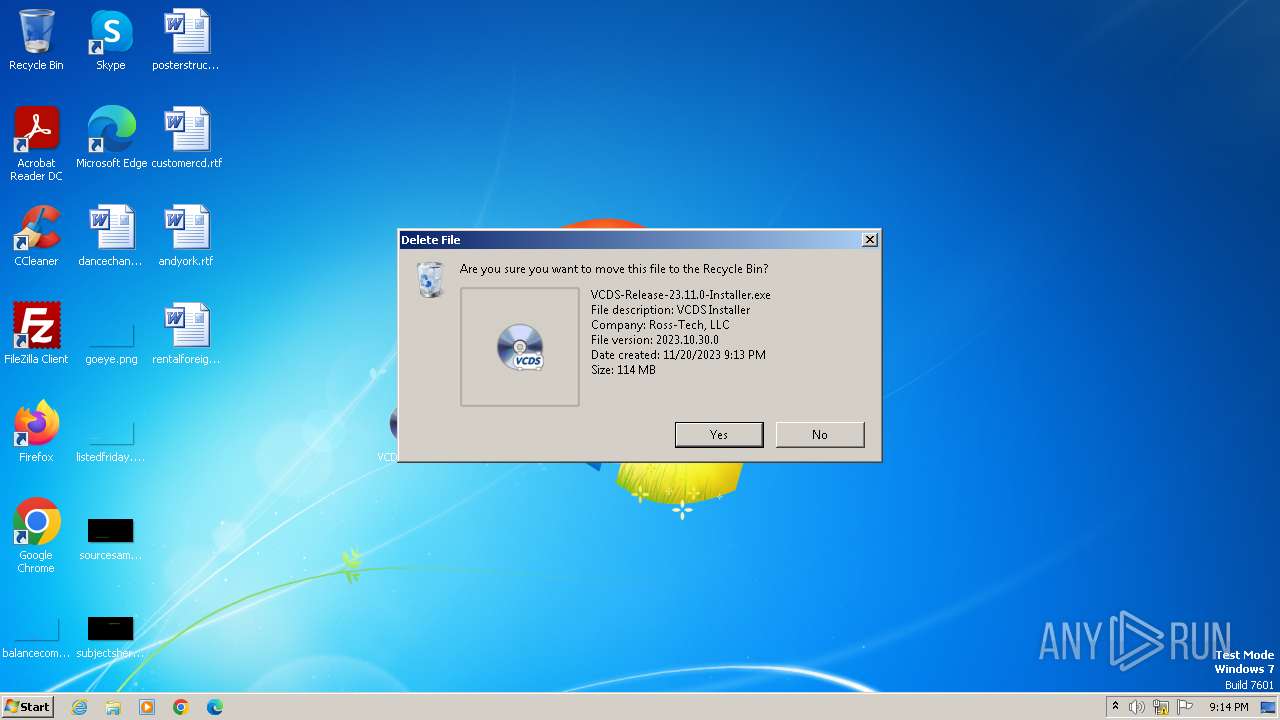Select the 'Company: Ross-Tech, LLC' line
This screenshot has height=720, width=1280.
[x=660, y=325]
